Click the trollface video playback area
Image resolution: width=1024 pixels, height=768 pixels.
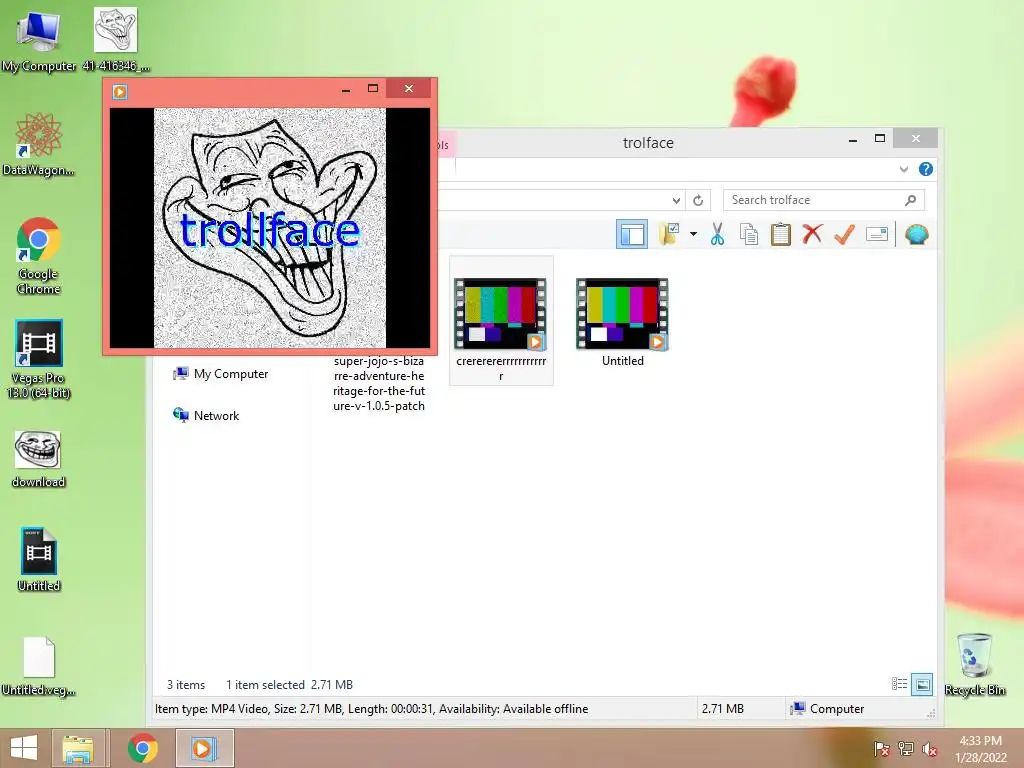tap(270, 228)
